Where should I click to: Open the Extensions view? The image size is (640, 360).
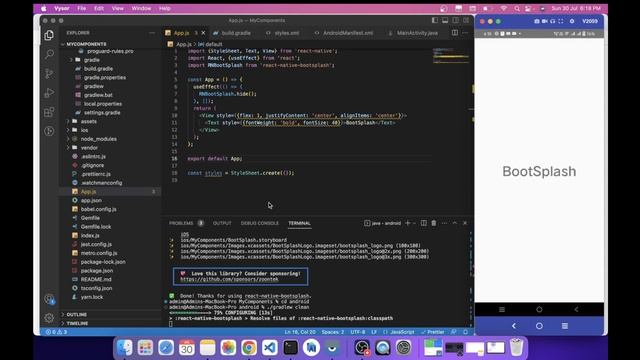(x=49, y=112)
